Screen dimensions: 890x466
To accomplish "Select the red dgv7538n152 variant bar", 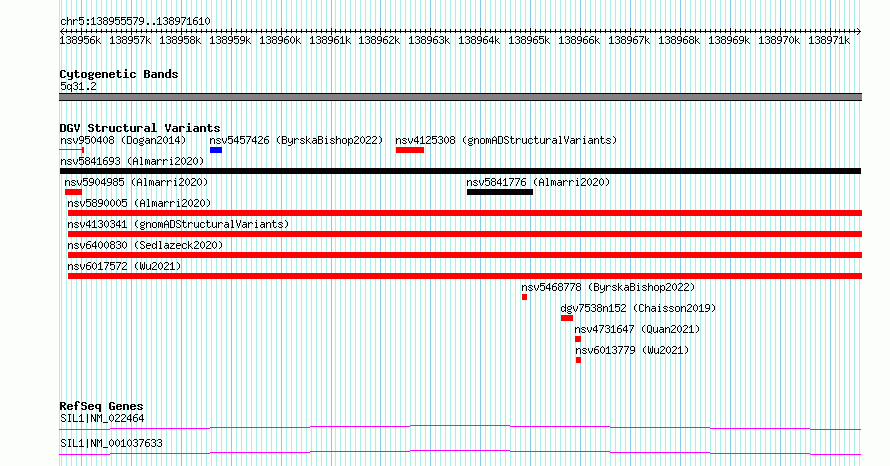I will coord(566,318).
